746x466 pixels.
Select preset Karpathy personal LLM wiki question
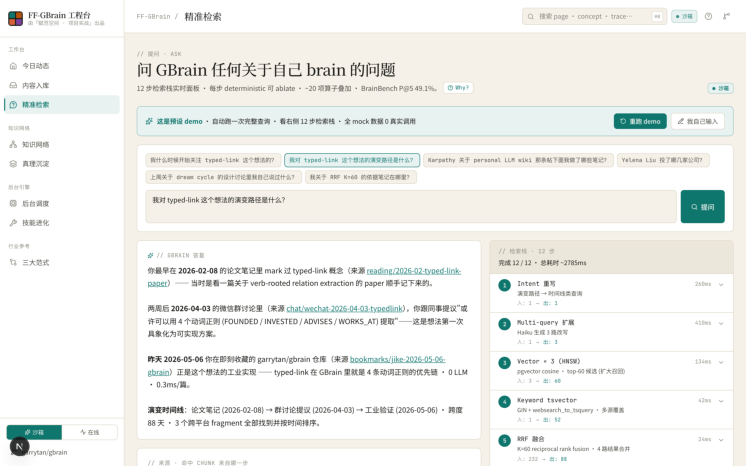coord(518,160)
